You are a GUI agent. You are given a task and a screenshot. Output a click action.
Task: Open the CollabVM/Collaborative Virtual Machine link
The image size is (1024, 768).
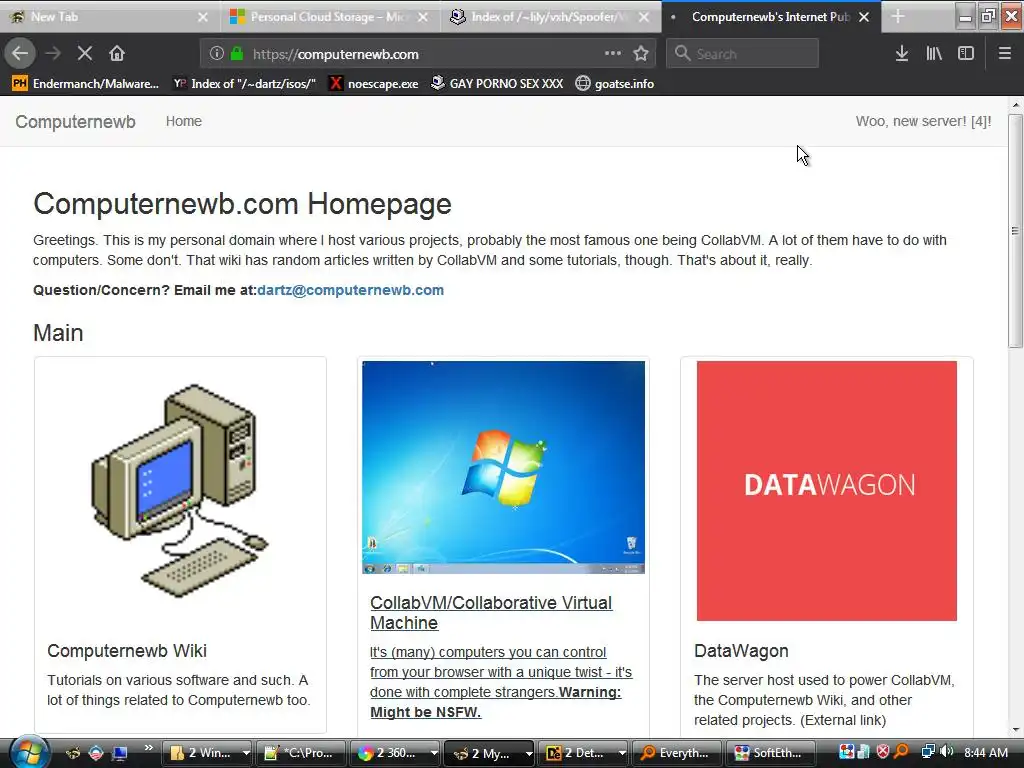pyautogui.click(x=491, y=613)
